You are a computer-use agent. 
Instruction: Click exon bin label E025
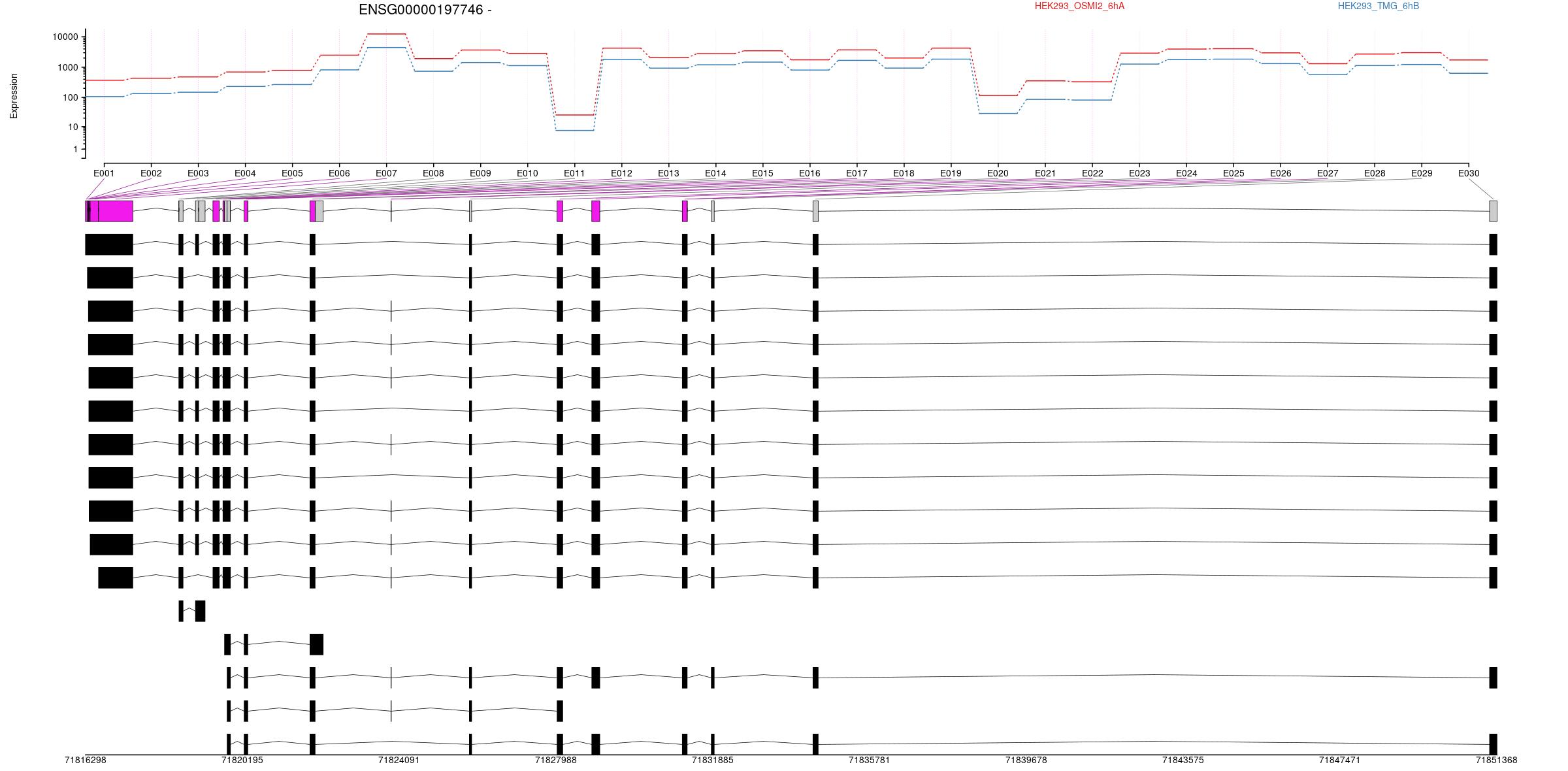(x=1233, y=173)
